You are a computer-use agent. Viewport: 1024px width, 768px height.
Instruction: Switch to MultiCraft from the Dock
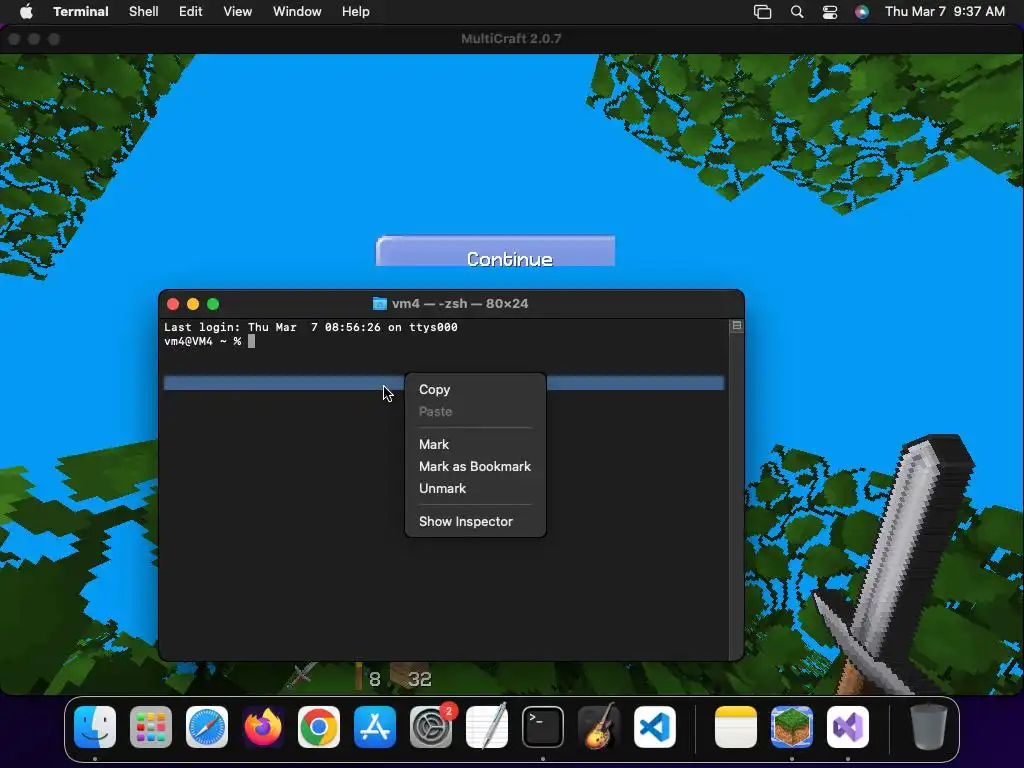[792, 727]
